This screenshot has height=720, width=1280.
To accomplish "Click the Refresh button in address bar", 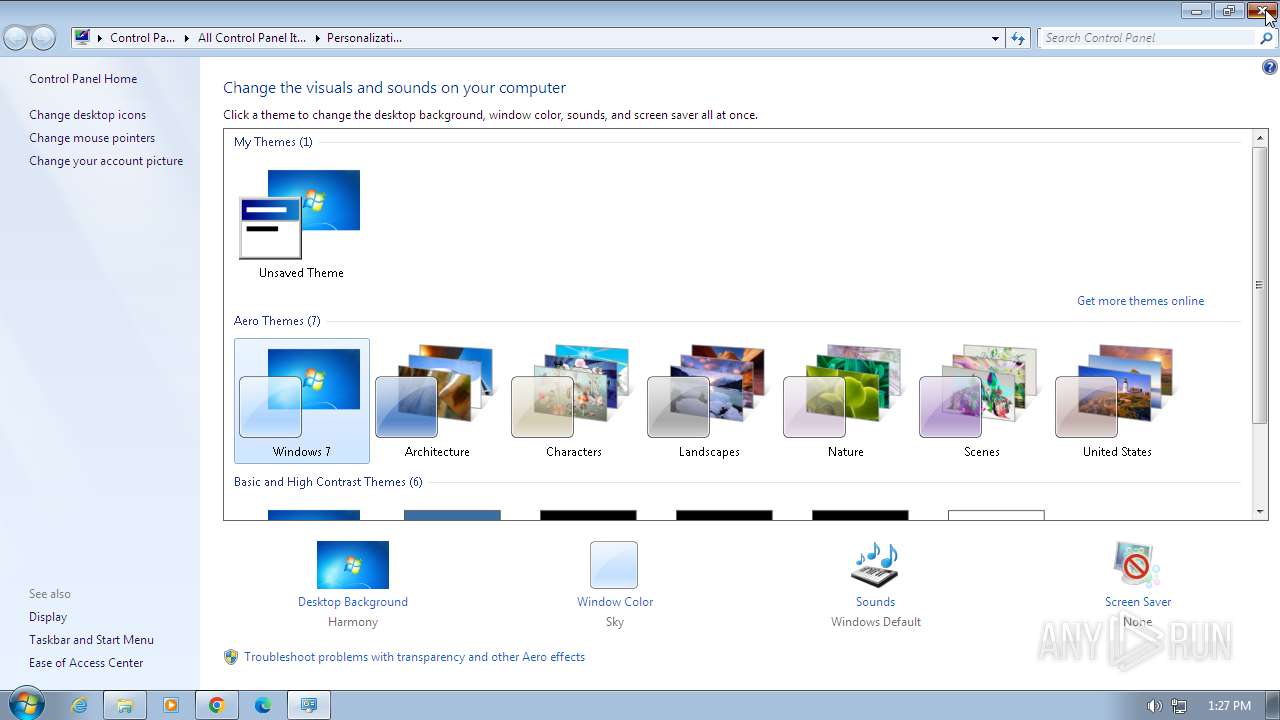I will (1018, 38).
